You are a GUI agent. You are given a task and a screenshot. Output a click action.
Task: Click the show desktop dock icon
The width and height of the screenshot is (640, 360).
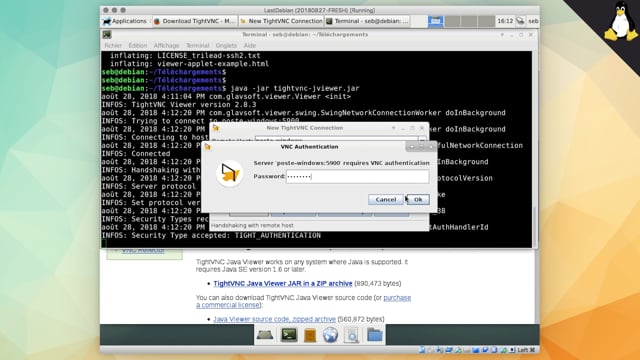(x=265, y=335)
